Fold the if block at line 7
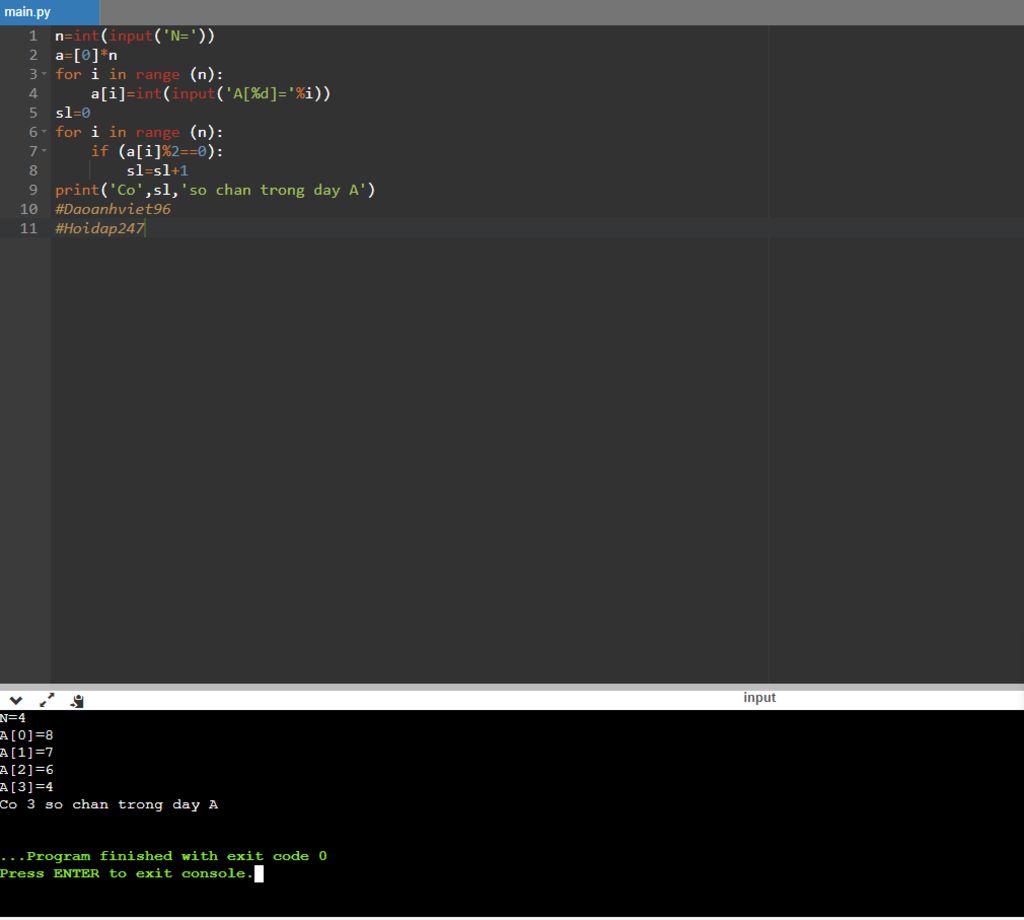Image resolution: width=1024 pixels, height=920 pixels. [45, 152]
